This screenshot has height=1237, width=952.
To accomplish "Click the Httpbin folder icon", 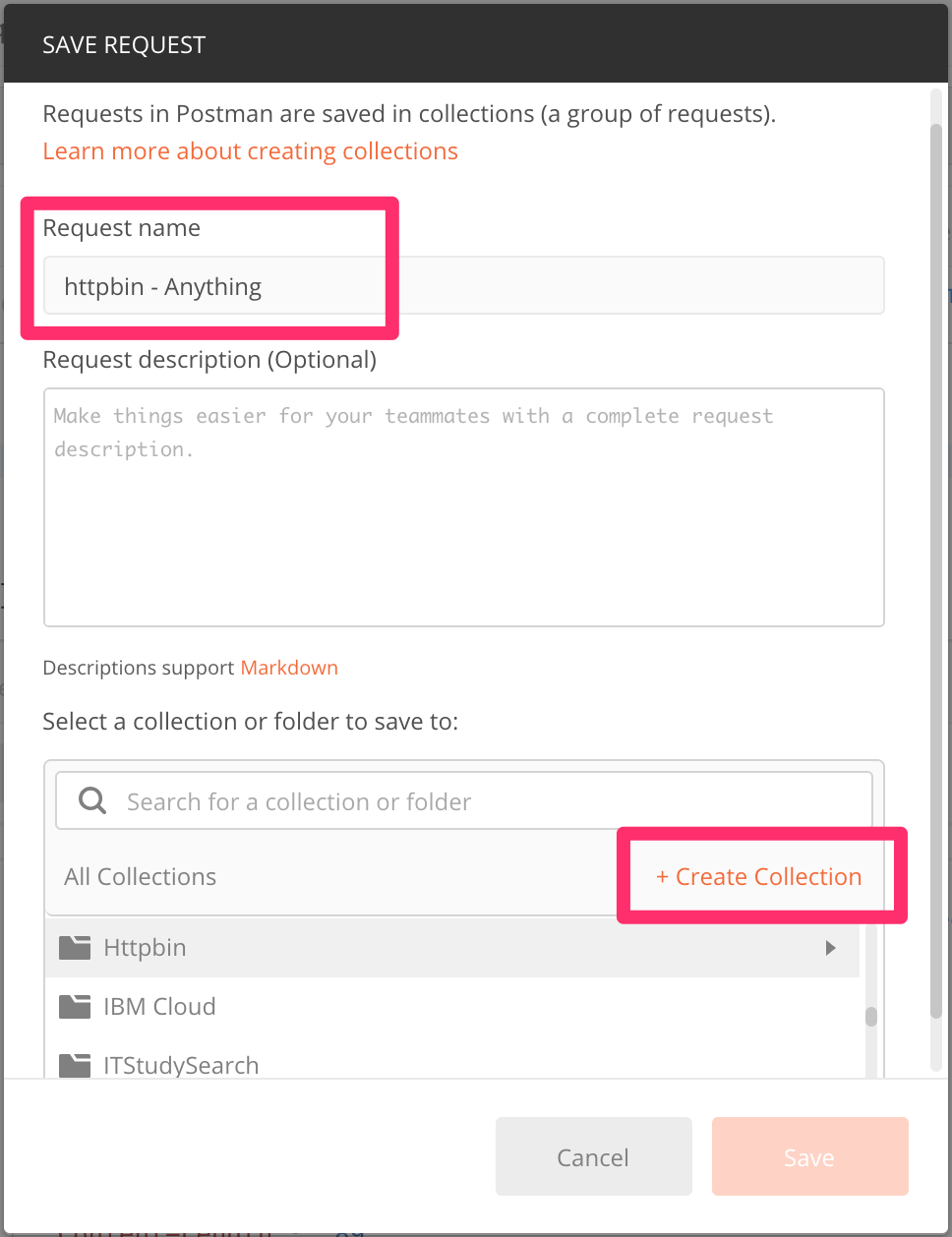I will [x=75, y=948].
